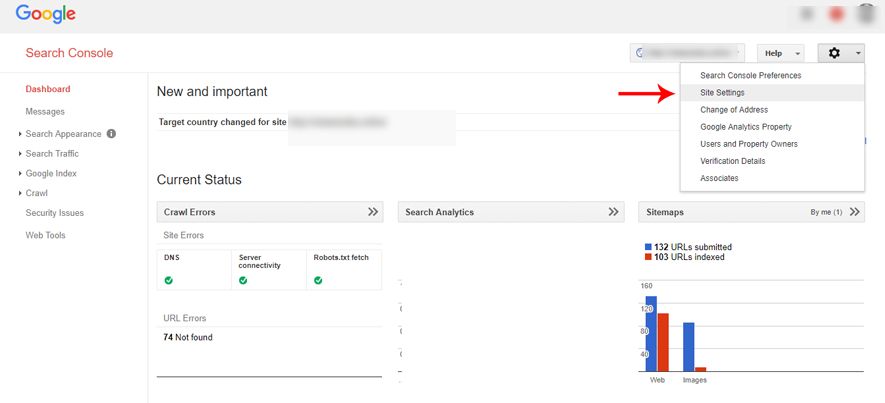
Task: Click the 'Target country changed for site' message
Action: point(222,122)
